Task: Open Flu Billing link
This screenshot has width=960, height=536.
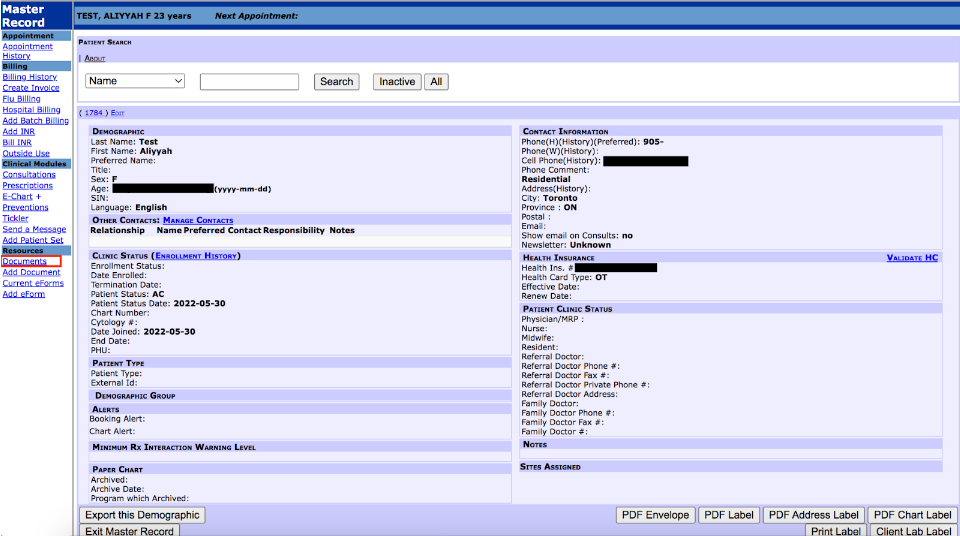Action: (x=21, y=99)
